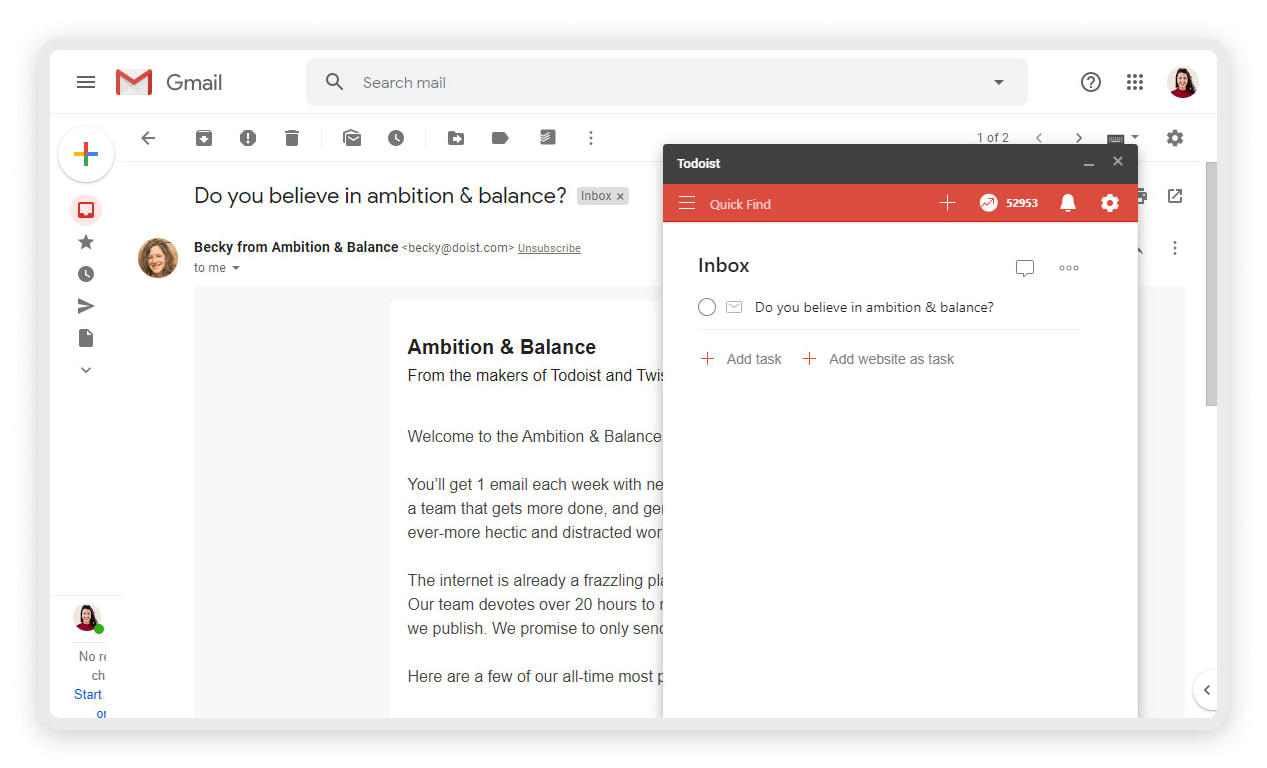Unsubscribe from Becky's newsletter

(549, 247)
